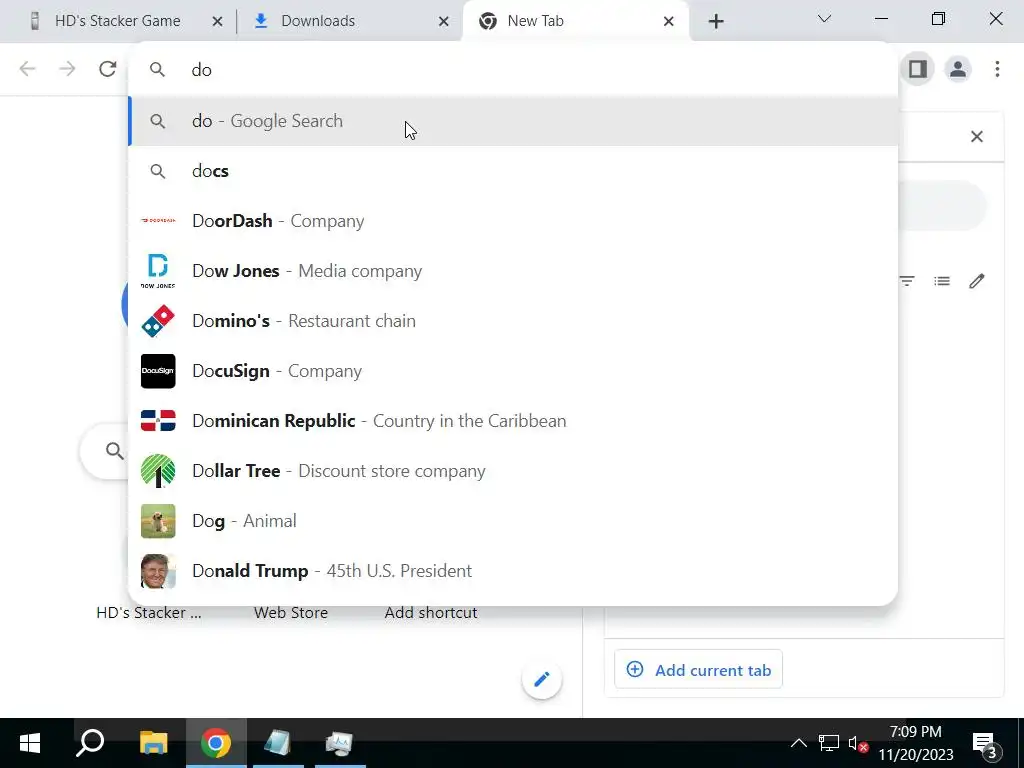Select 'do - Google Search' suggestion

tap(513, 121)
